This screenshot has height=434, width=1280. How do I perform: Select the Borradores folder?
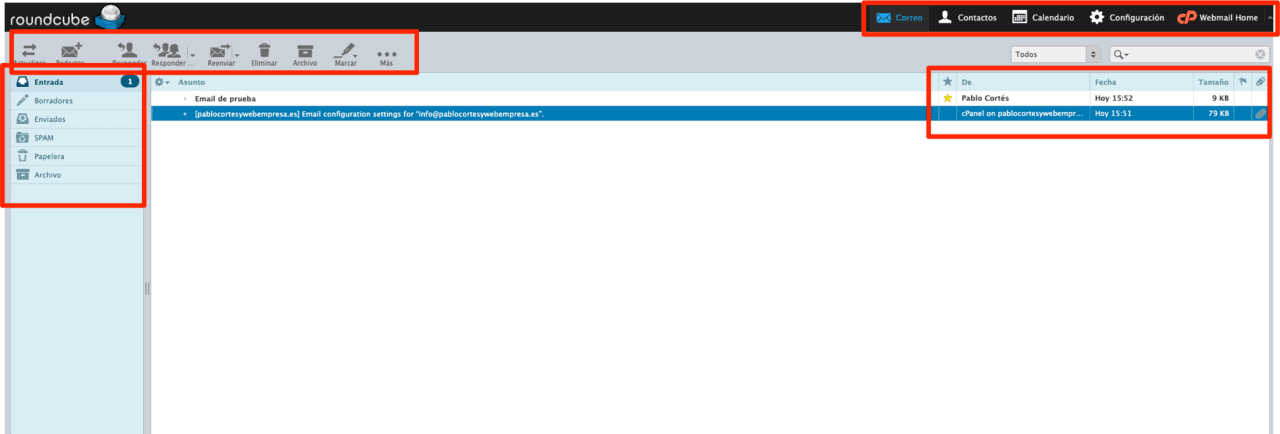pos(53,100)
